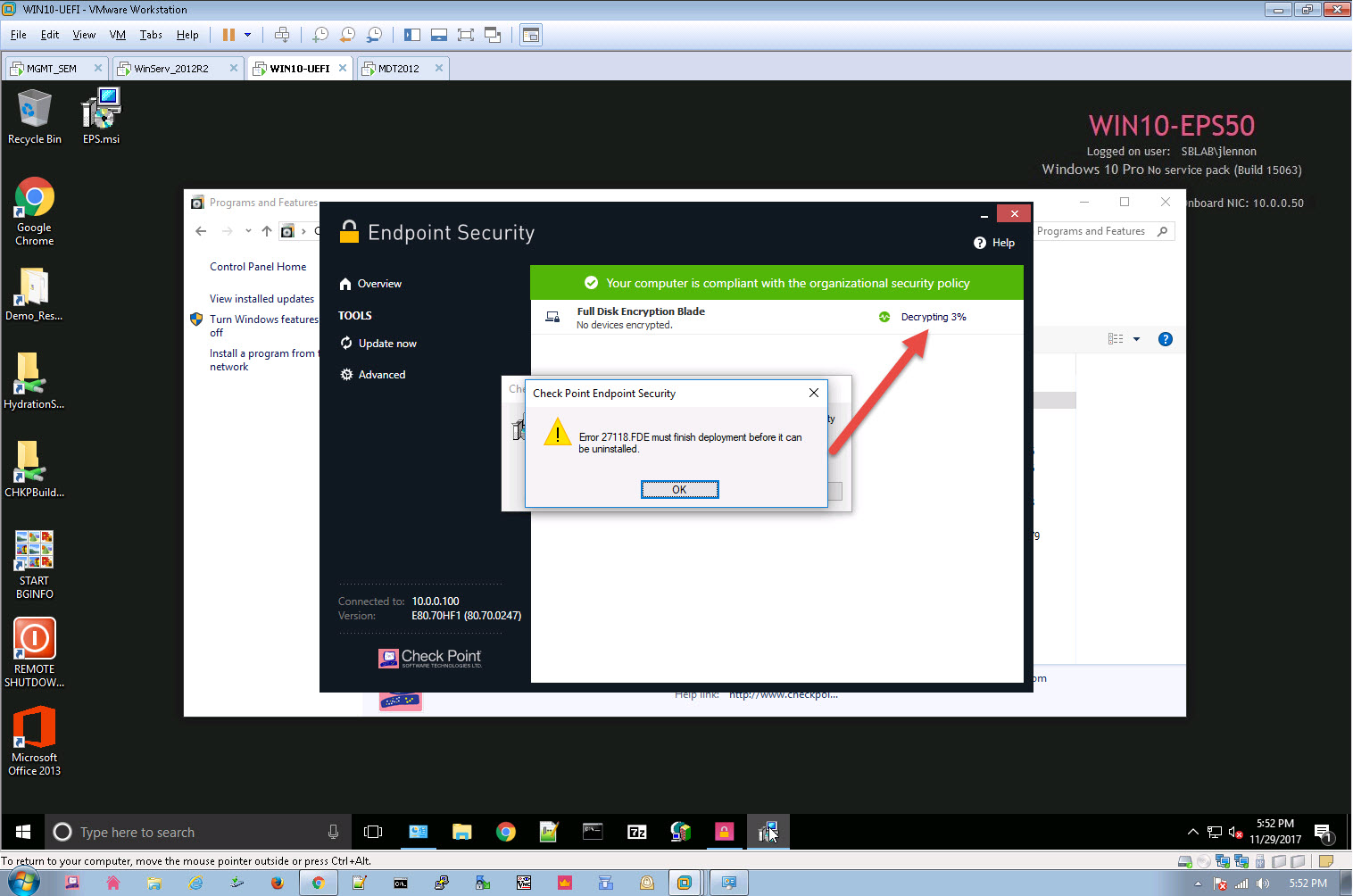This screenshot has width=1353, height=896.
Task: Open the VMware View menu
Action: (x=84, y=35)
